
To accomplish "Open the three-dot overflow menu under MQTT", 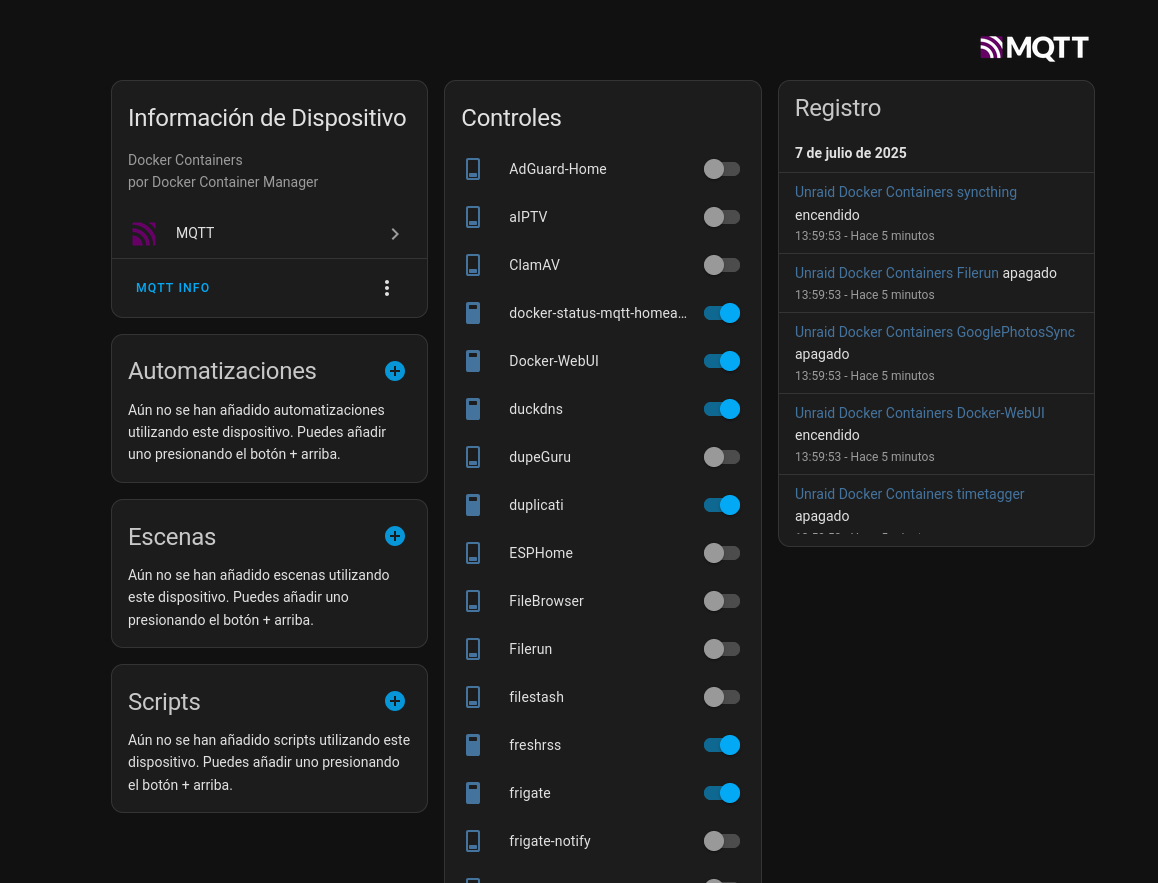I will tap(387, 287).
